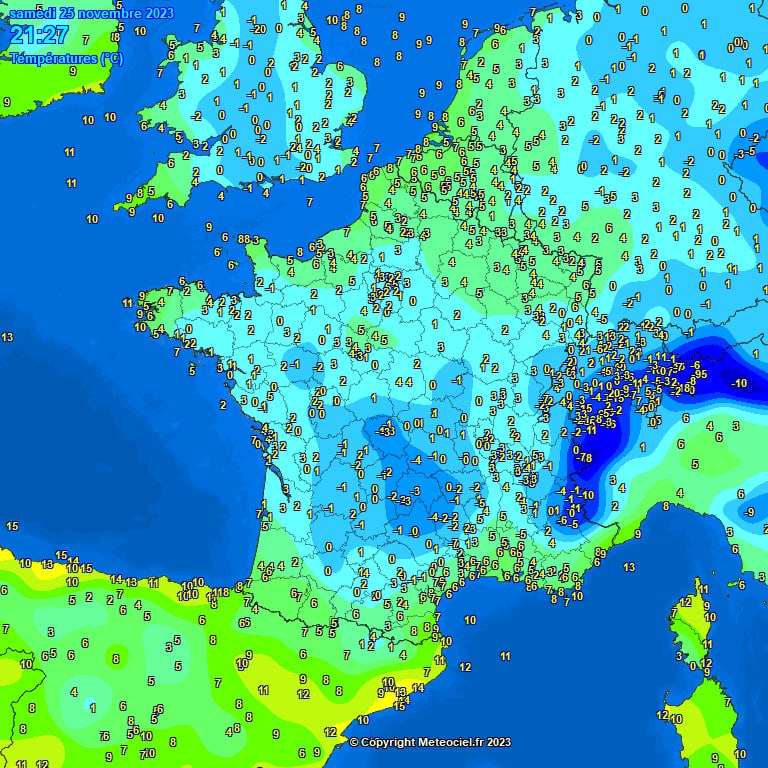Open the Copyright Meteociel.fr 2023 link

tap(430, 742)
